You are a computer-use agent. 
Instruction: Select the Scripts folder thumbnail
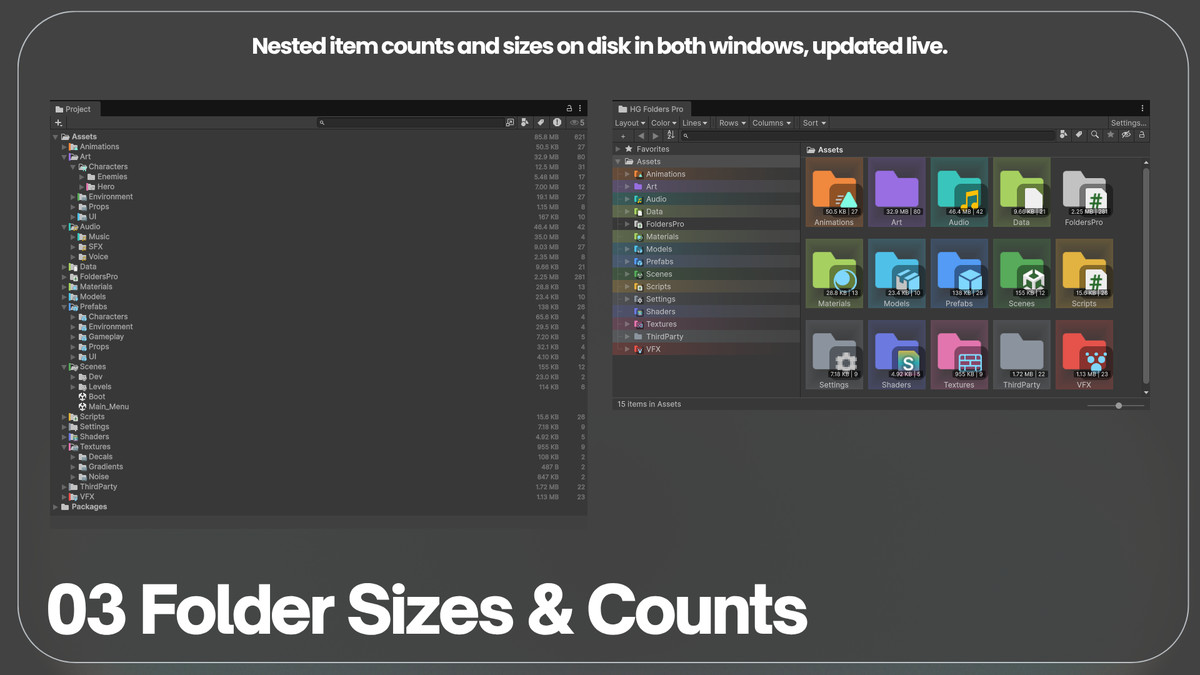tap(1084, 273)
